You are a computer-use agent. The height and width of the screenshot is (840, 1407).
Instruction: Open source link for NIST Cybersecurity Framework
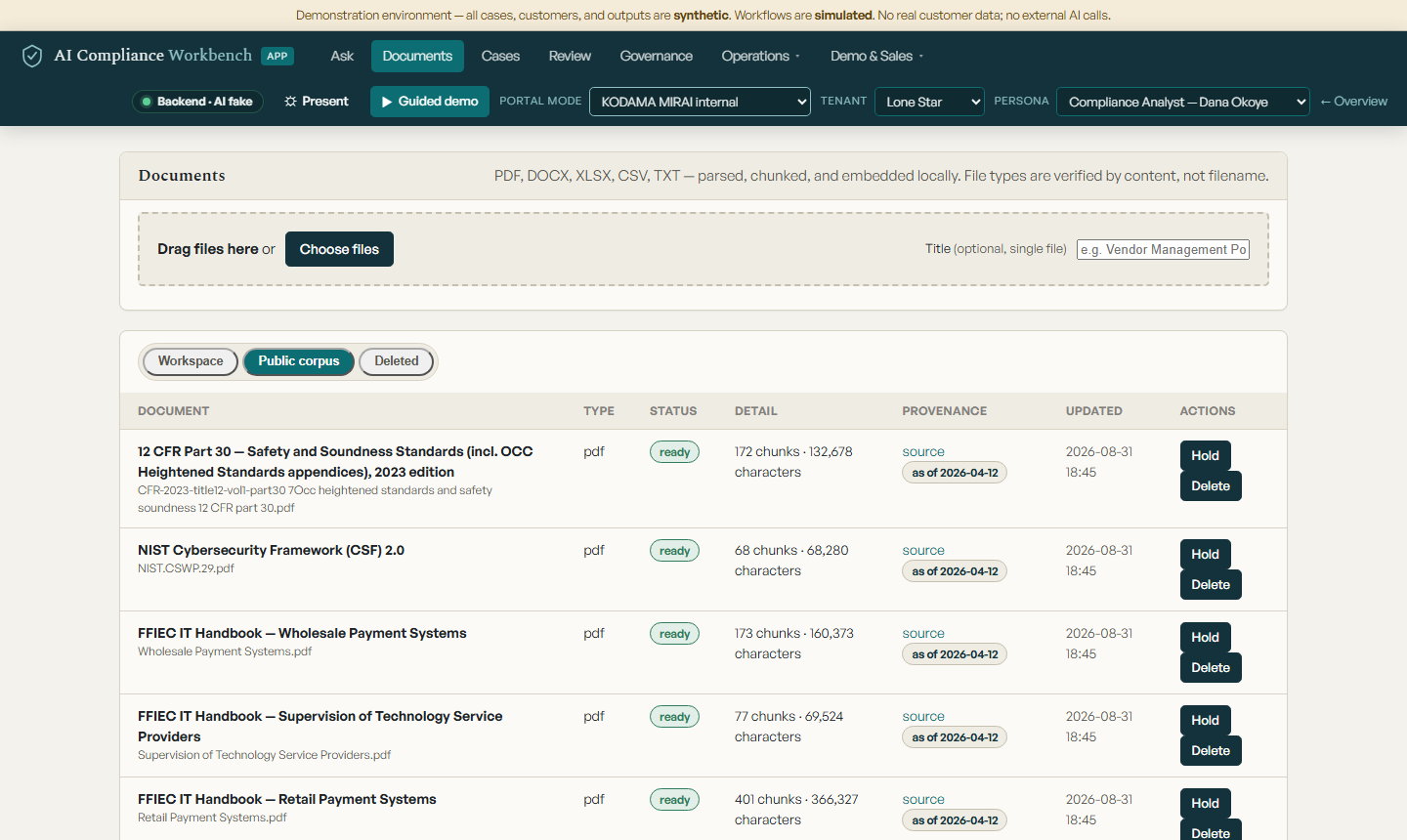pyautogui.click(x=923, y=551)
